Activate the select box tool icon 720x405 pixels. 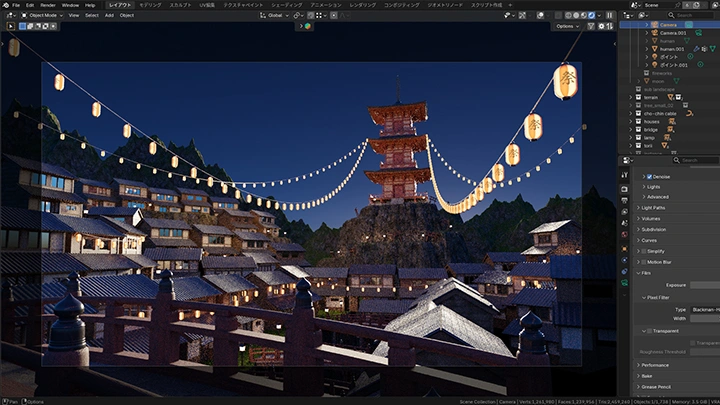[x=10, y=26]
